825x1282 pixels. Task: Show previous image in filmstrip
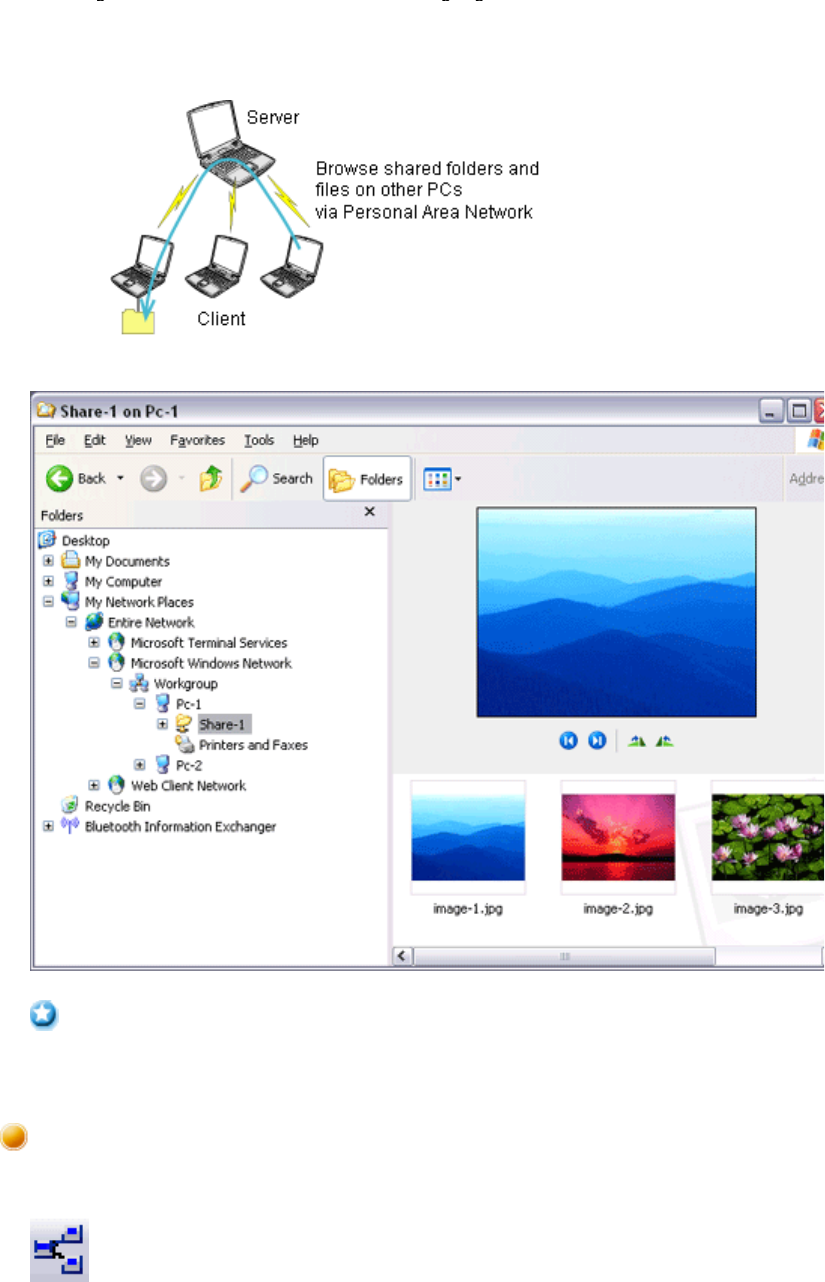pyautogui.click(x=568, y=741)
